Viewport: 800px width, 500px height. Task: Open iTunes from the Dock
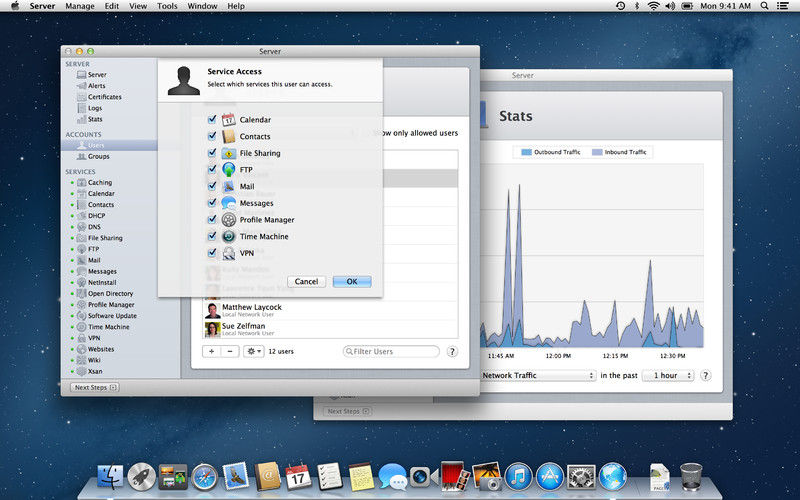click(518, 477)
